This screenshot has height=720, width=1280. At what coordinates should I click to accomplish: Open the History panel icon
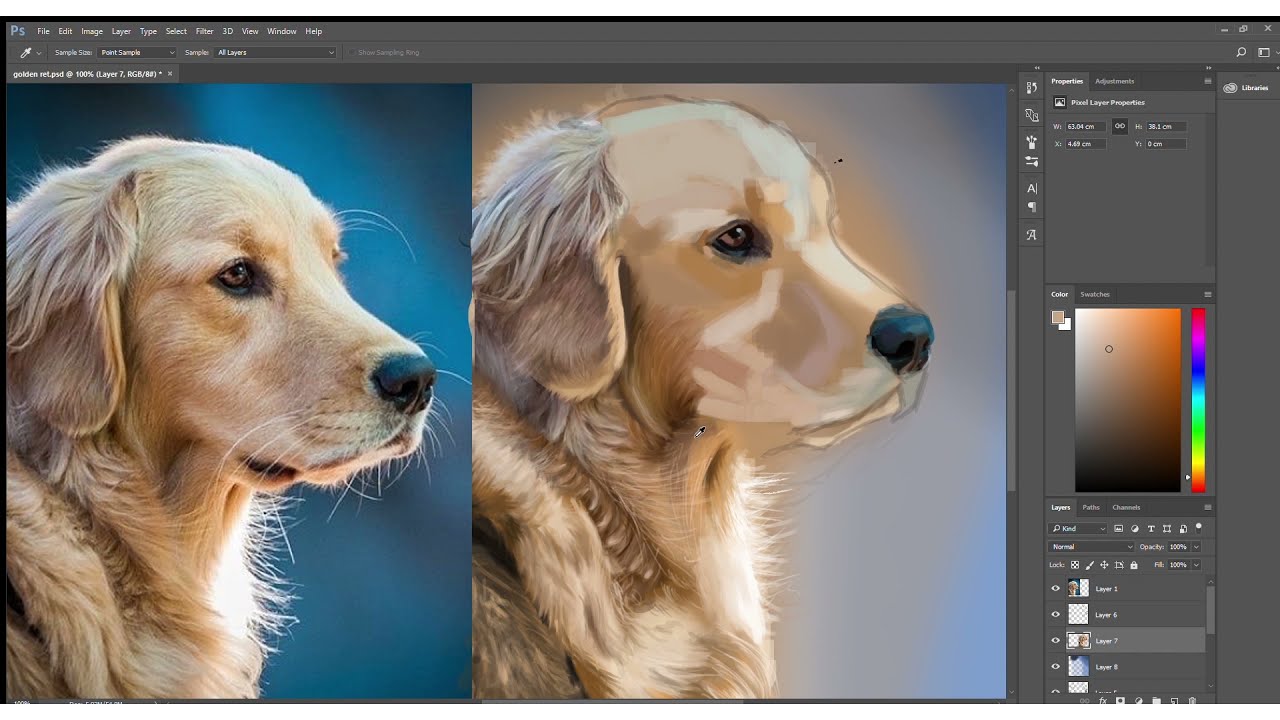point(1032,89)
